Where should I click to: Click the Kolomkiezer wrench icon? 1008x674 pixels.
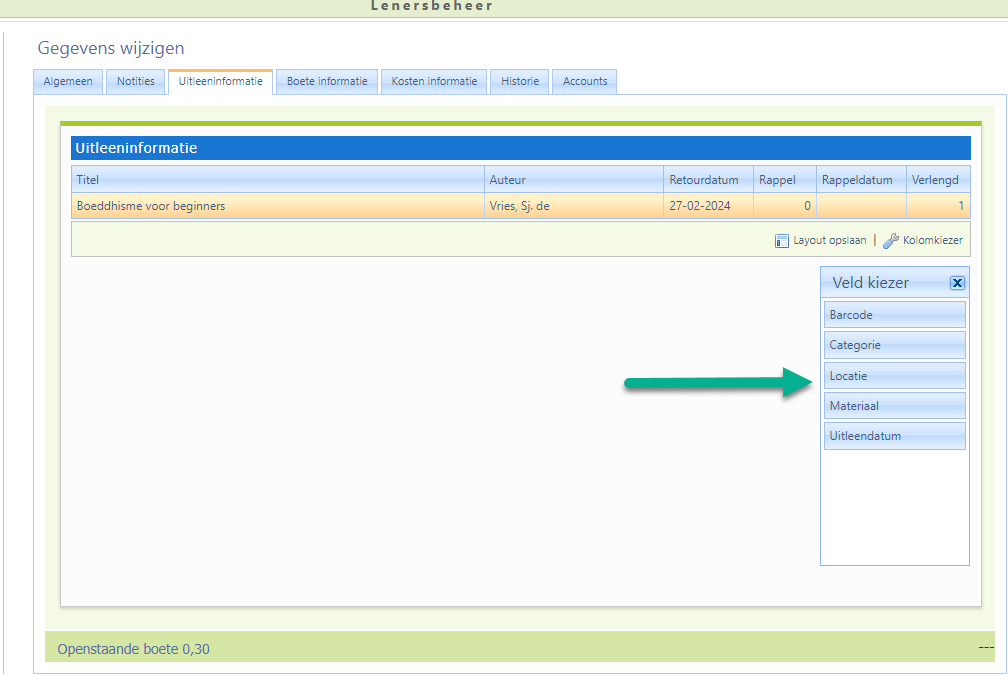(890, 241)
